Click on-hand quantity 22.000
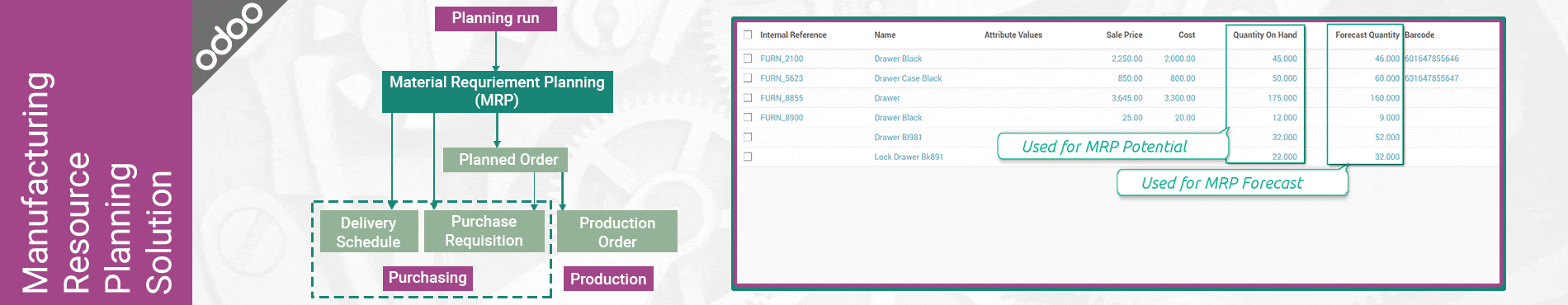 pyautogui.click(x=1284, y=157)
